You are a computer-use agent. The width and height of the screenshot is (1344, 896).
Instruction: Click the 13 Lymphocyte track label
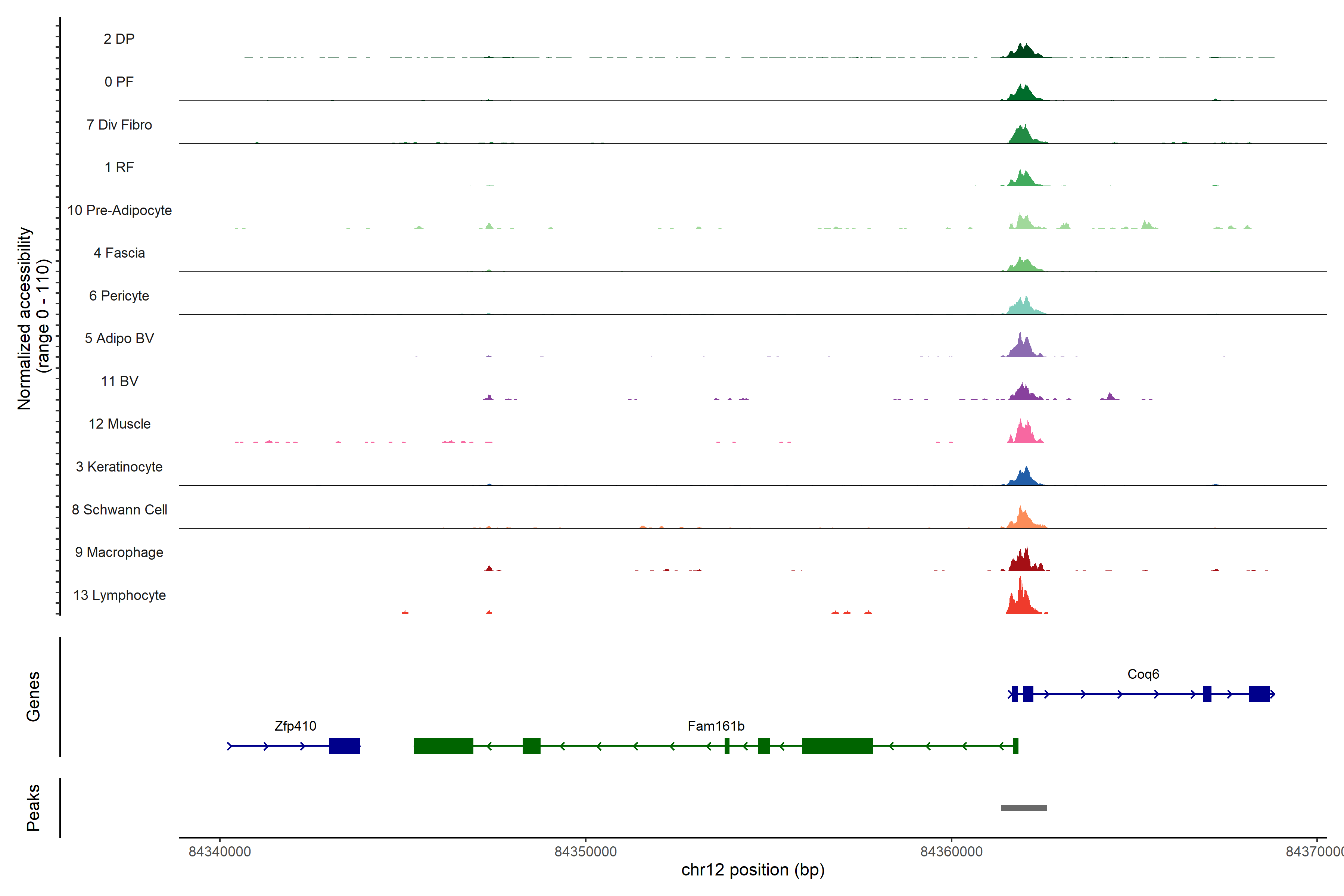[119, 595]
